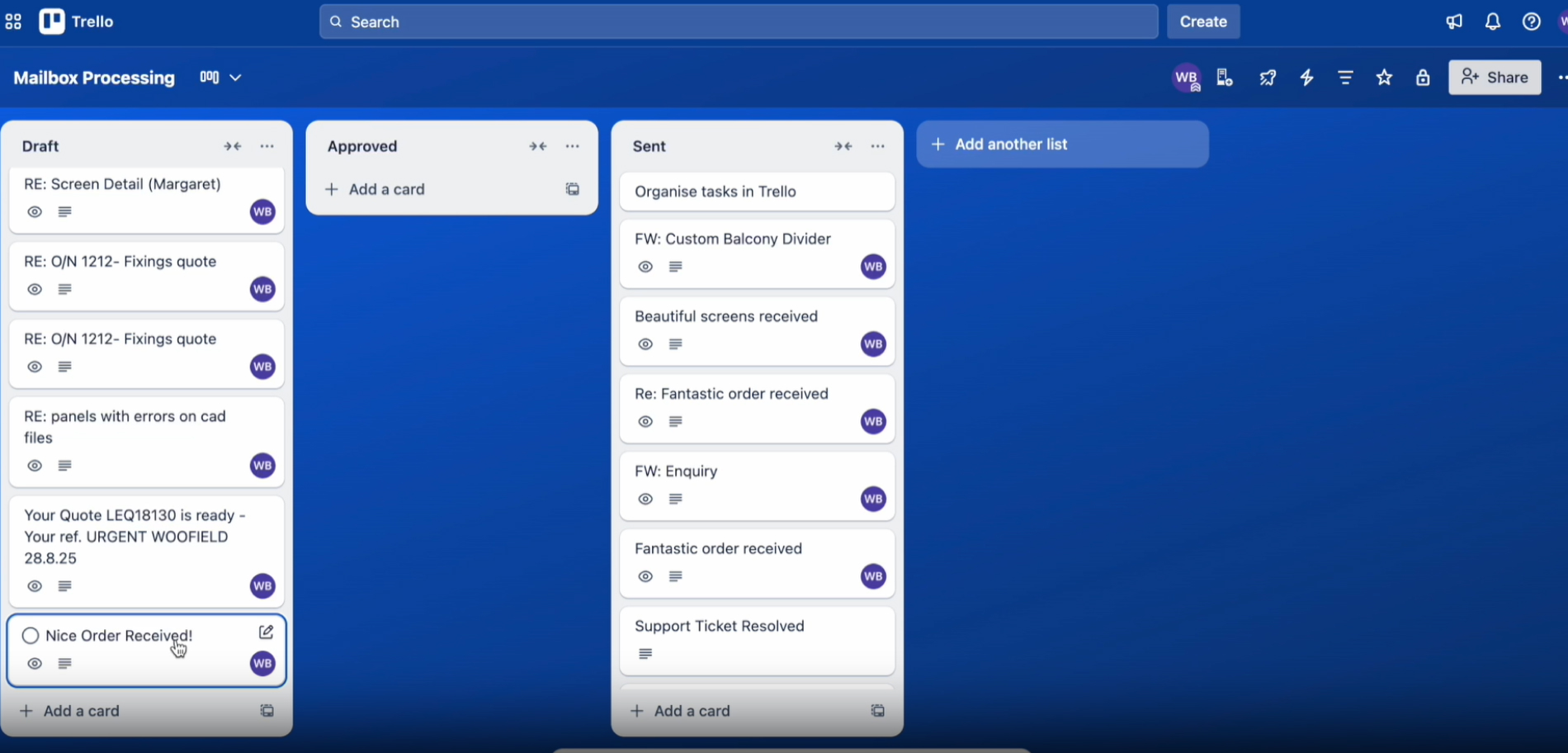Click the Share button

coord(1494,77)
